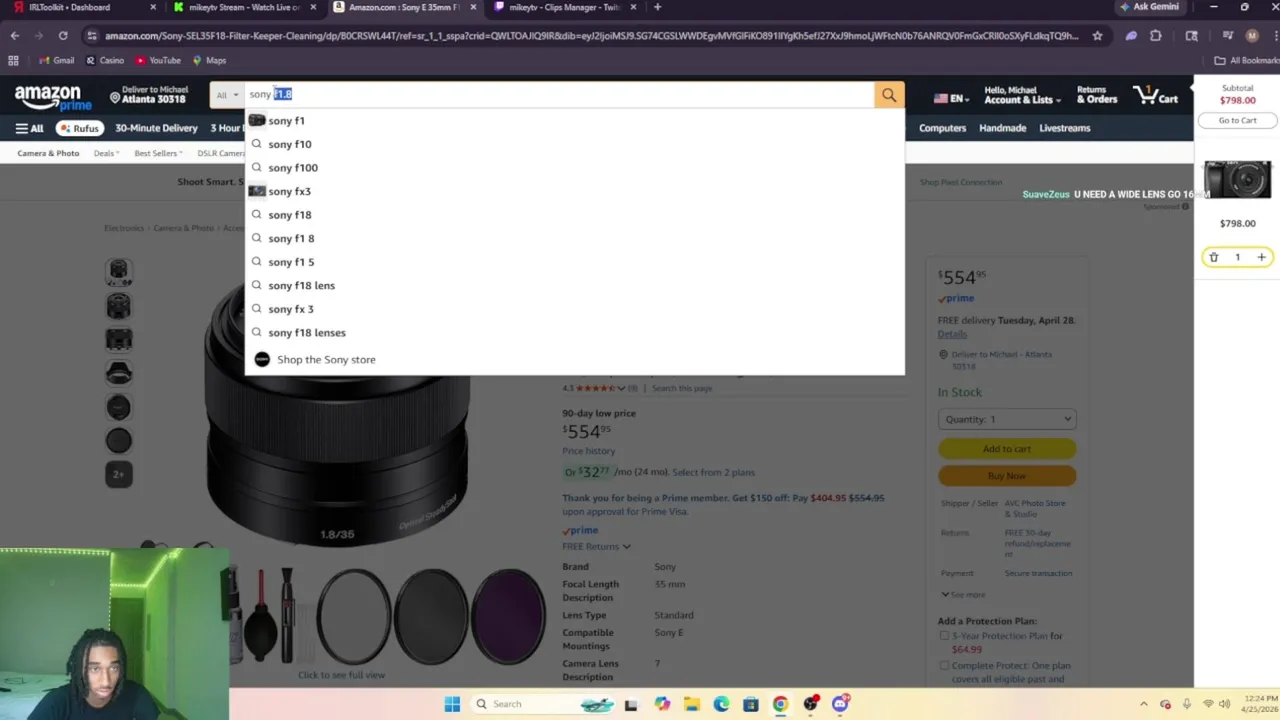1280x720 pixels.
Task: Open the Best Sellers submenu dropdown
Action: 159,153
